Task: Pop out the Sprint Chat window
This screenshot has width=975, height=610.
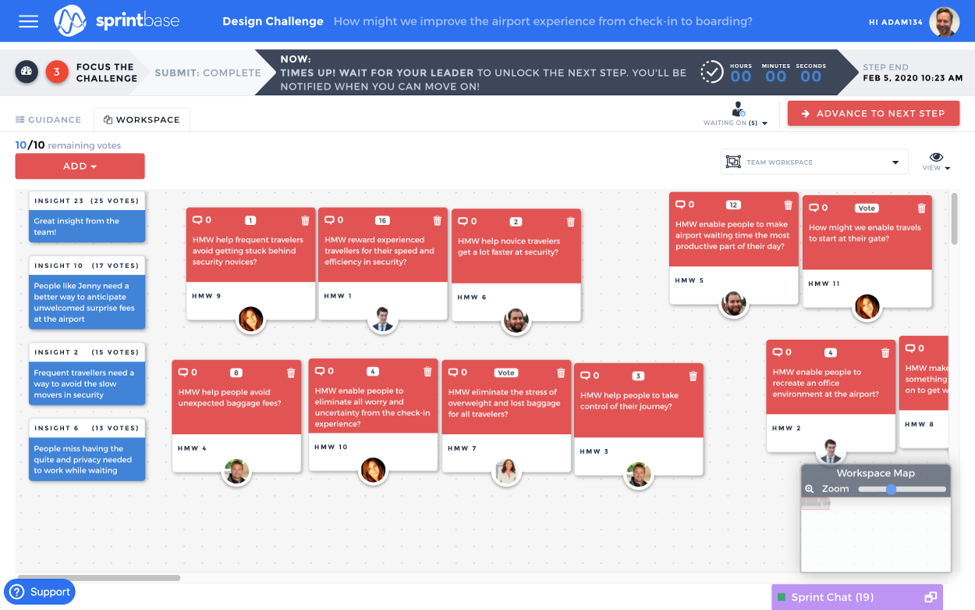Action: coord(930,597)
